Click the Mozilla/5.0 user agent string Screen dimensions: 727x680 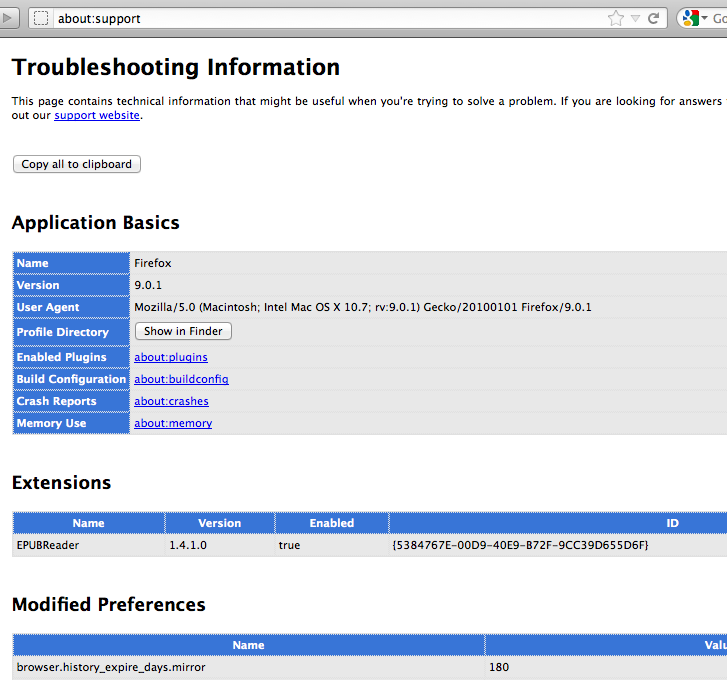point(363,307)
